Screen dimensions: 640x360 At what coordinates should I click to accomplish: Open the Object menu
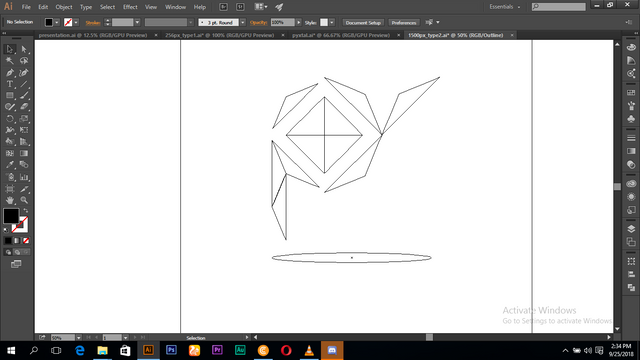coord(64,7)
